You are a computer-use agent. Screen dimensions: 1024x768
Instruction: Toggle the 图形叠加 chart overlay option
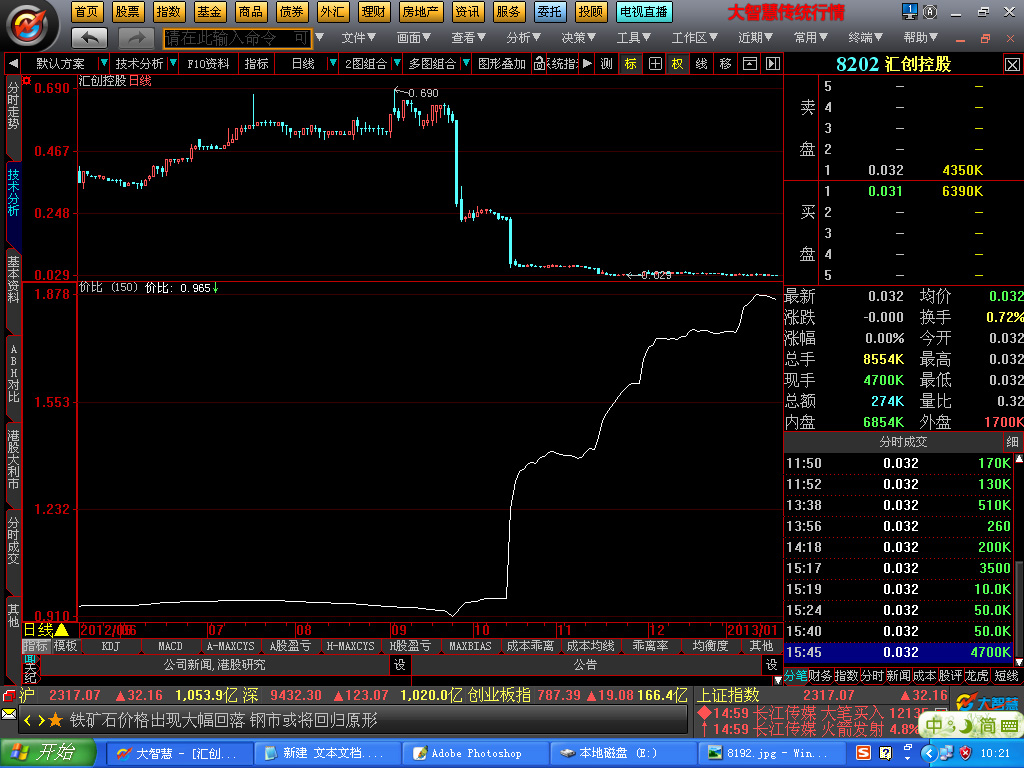coord(502,63)
